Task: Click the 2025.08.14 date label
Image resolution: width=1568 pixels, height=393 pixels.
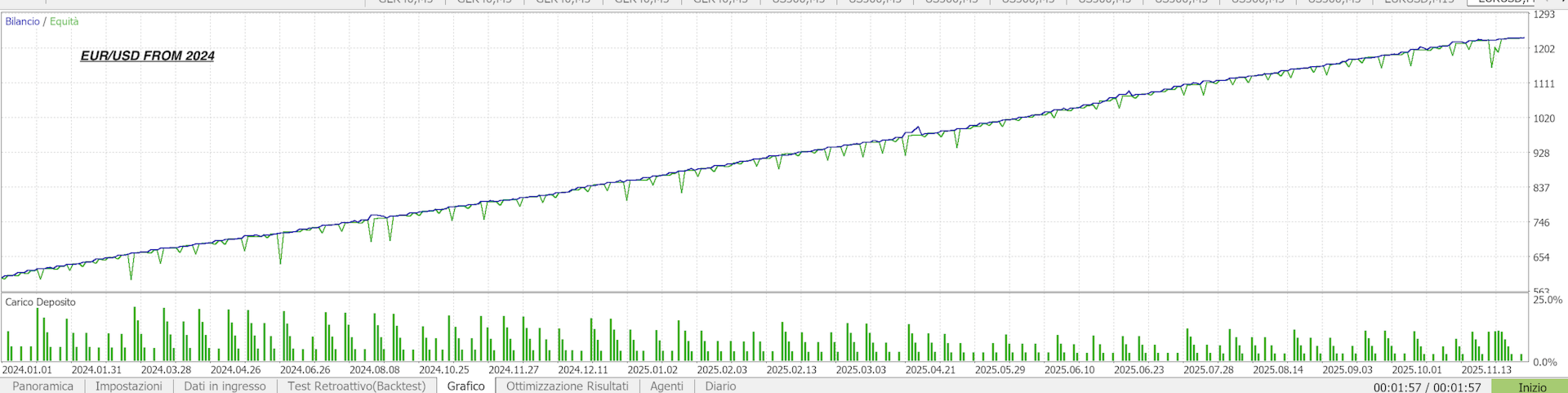Action: tap(1278, 370)
